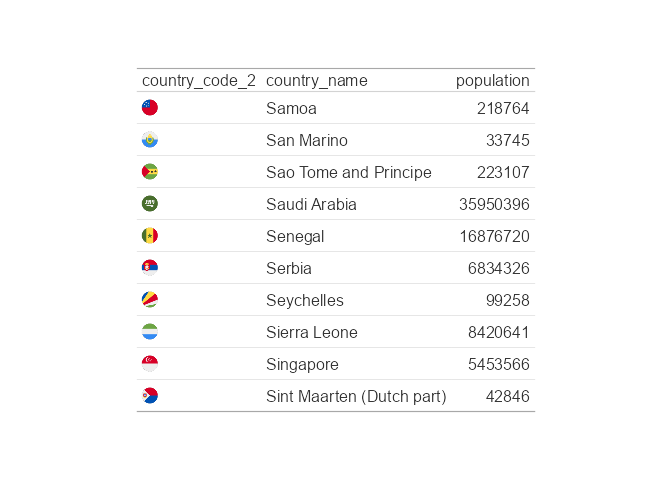The width and height of the screenshot is (672, 480).
Task: Select the Senegal flag icon
Action: [150, 236]
